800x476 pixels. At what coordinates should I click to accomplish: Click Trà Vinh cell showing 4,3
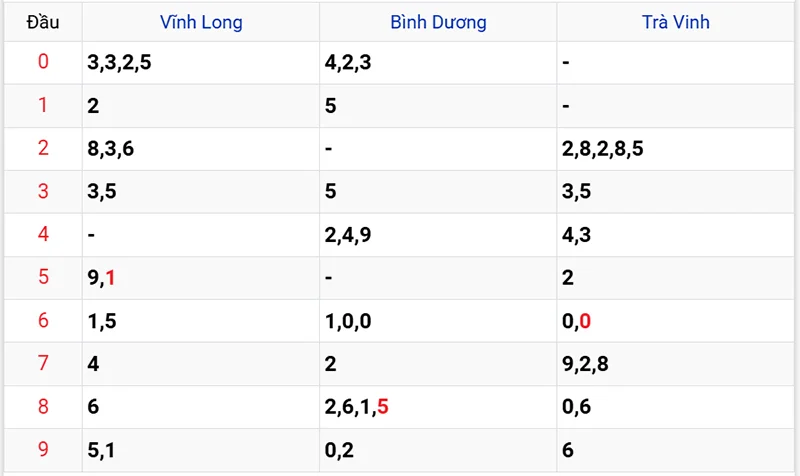coord(576,235)
